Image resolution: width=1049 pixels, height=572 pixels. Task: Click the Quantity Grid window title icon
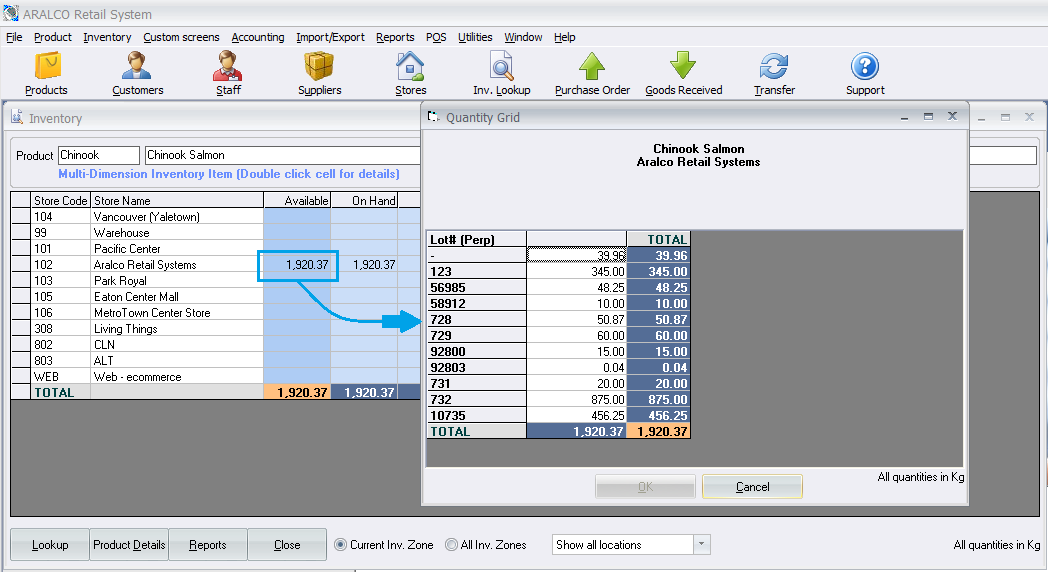click(x=433, y=116)
